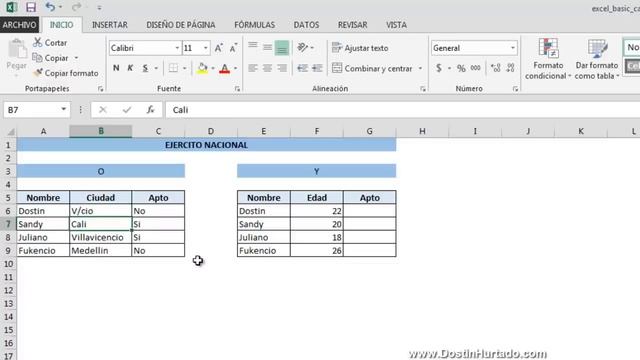Open the Alineación dialog launcher
This screenshot has width=640, height=360.
[423, 89]
